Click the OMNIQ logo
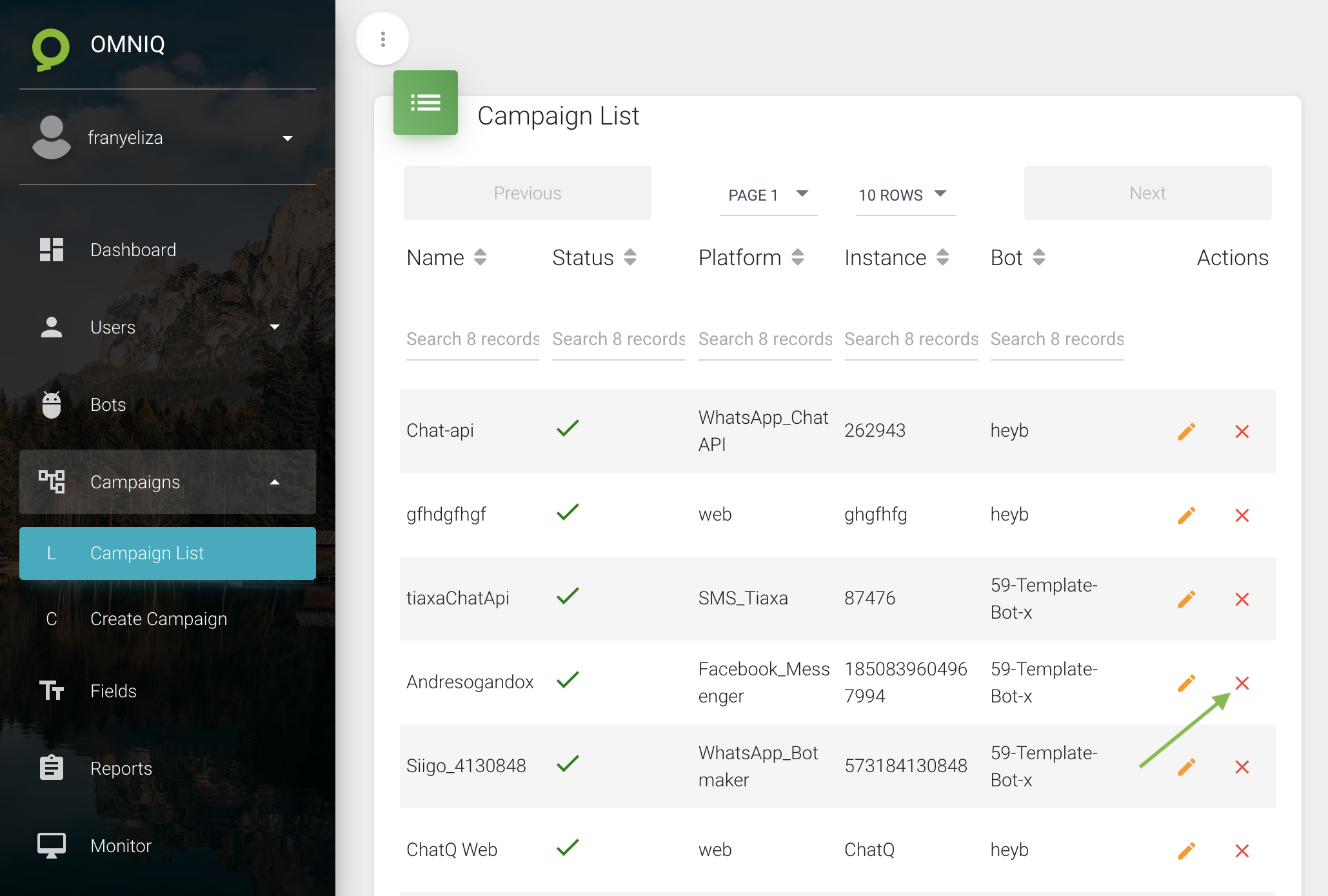Viewport: 1328px width, 896px height. pyautogui.click(x=51, y=48)
